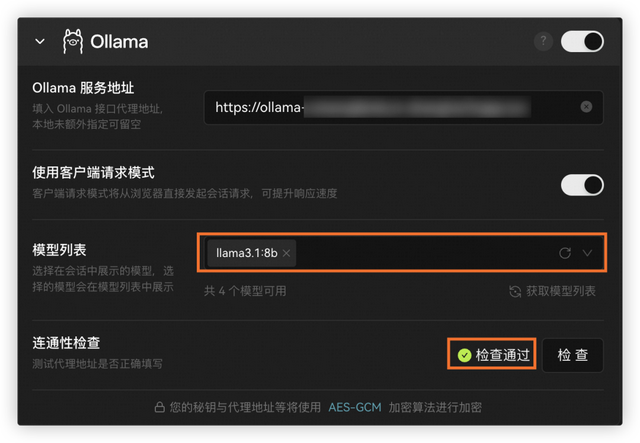Click the Ollama llama logo icon

73,41
